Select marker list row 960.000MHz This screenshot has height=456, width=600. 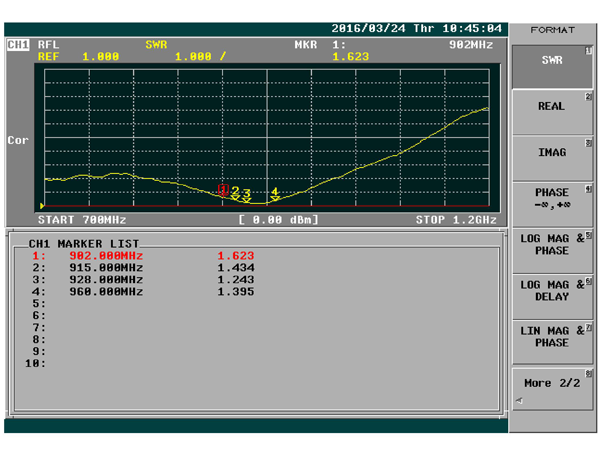coord(143,292)
